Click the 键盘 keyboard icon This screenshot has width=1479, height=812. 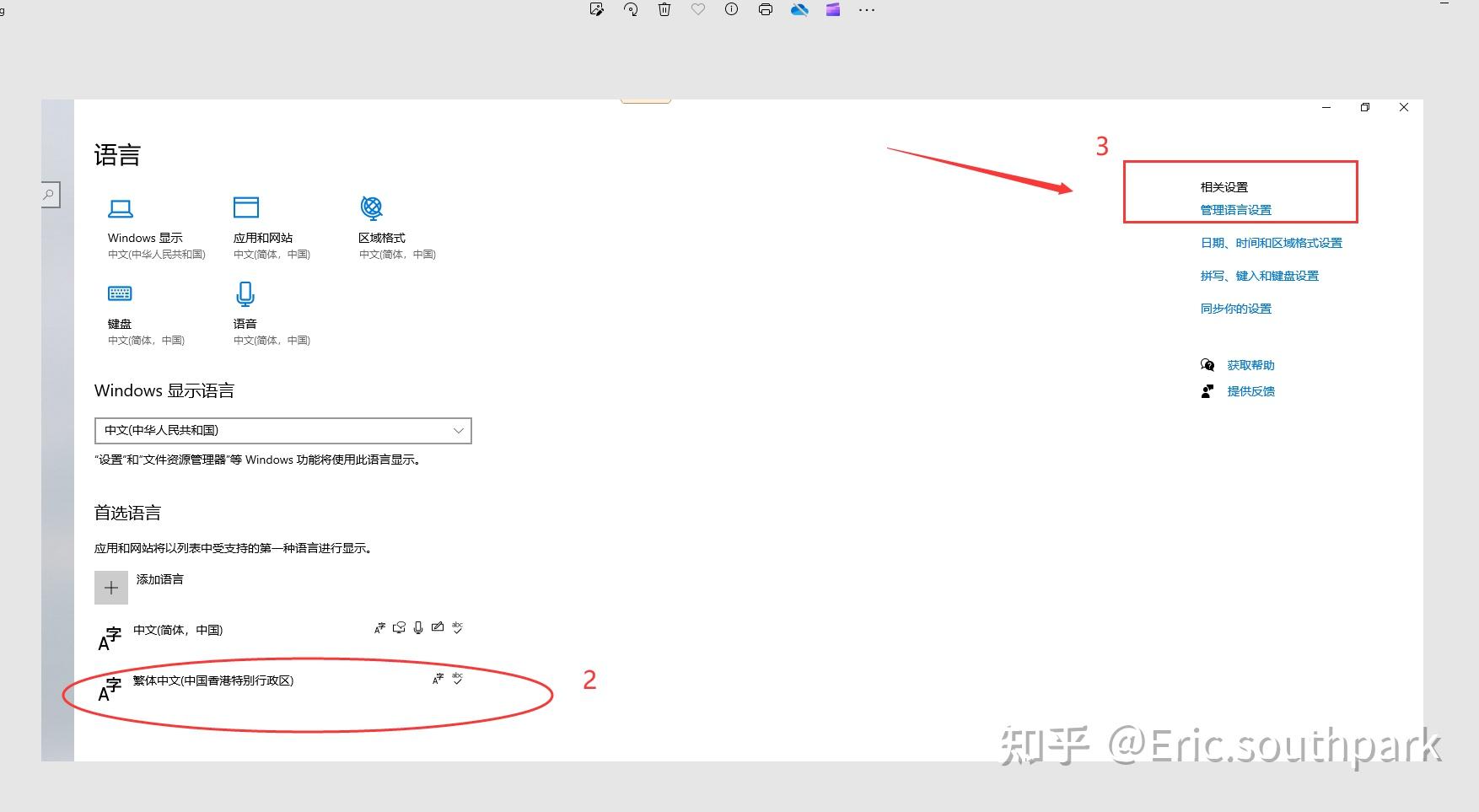(x=121, y=293)
